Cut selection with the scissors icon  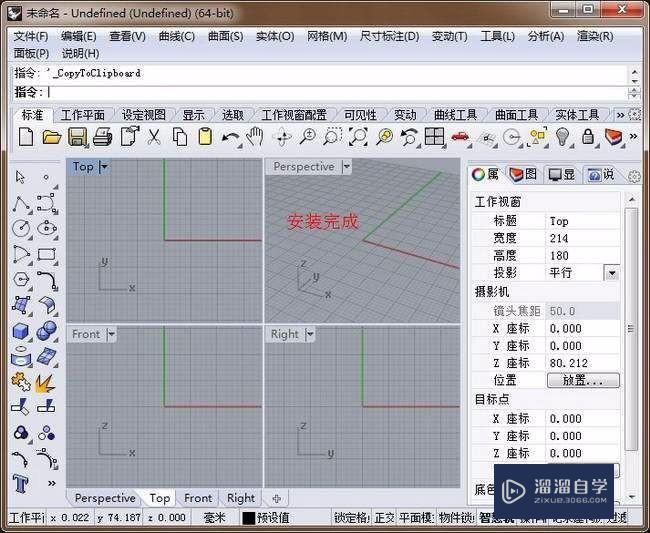[154, 137]
